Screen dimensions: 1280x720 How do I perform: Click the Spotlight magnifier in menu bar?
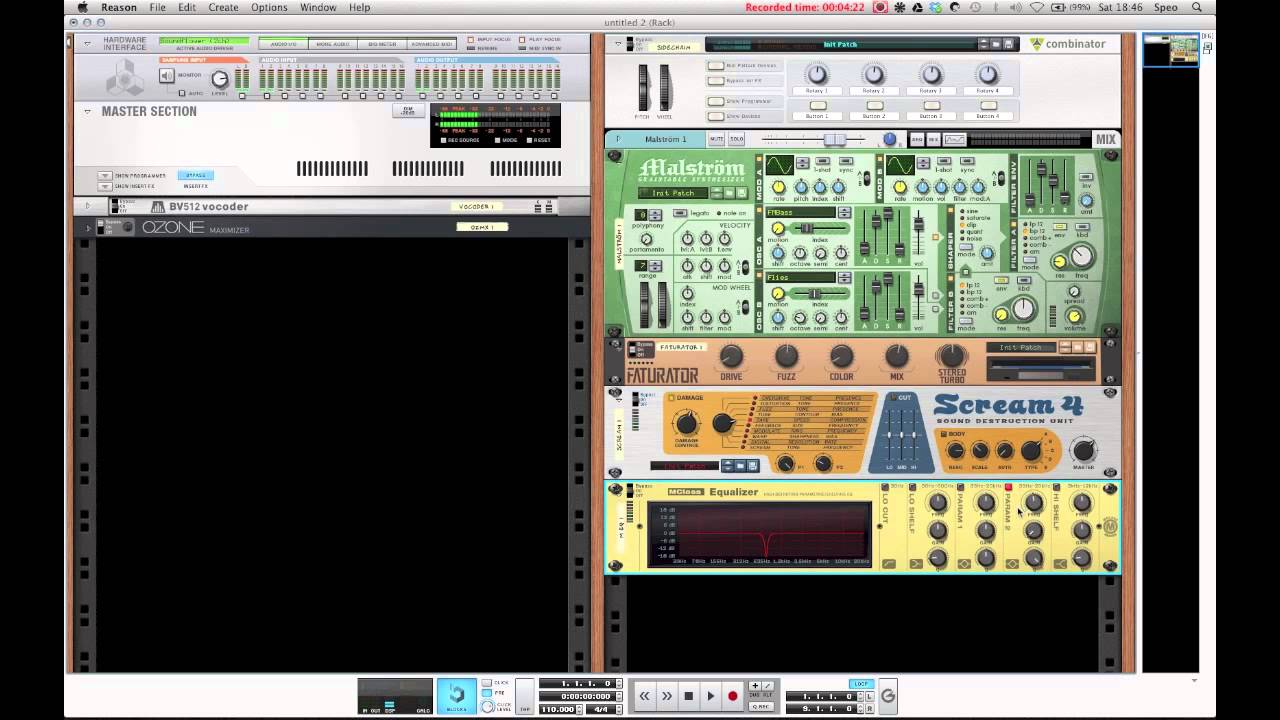[1196, 7]
